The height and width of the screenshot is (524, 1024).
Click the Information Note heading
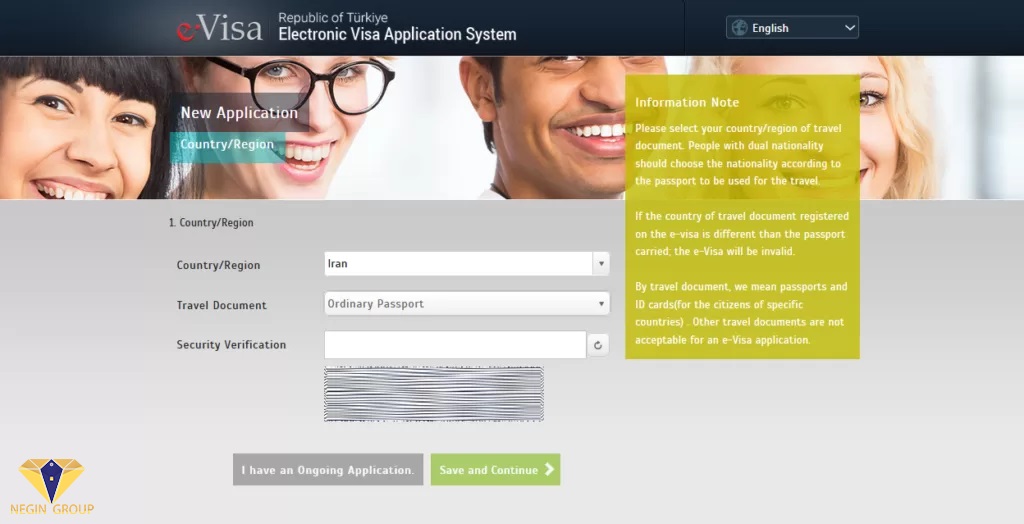[x=687, y=102]
